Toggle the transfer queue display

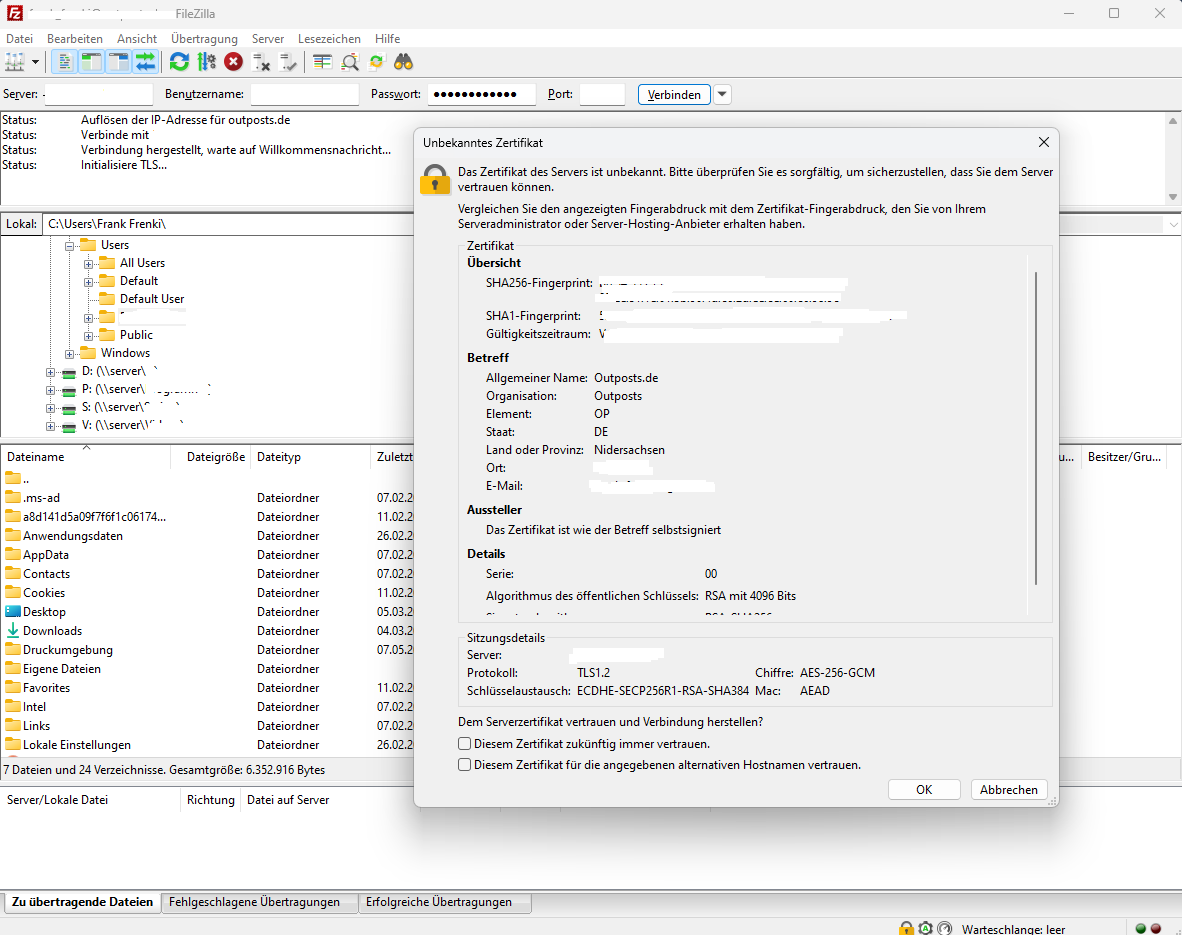(145, 63)
